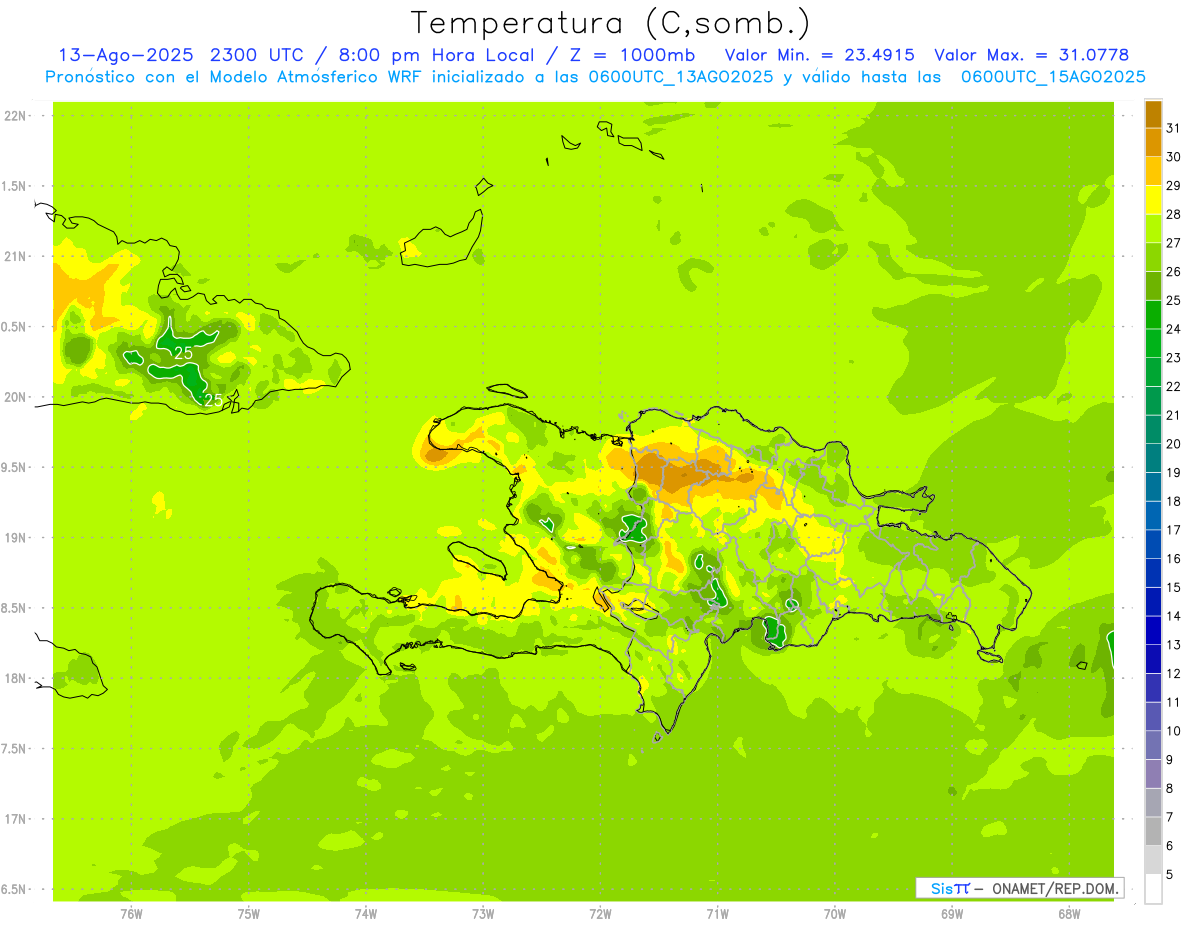Select the 'Z = 1000mb' level text
1200x927 pixels.
pyautogui.click(x=632, y=55)
